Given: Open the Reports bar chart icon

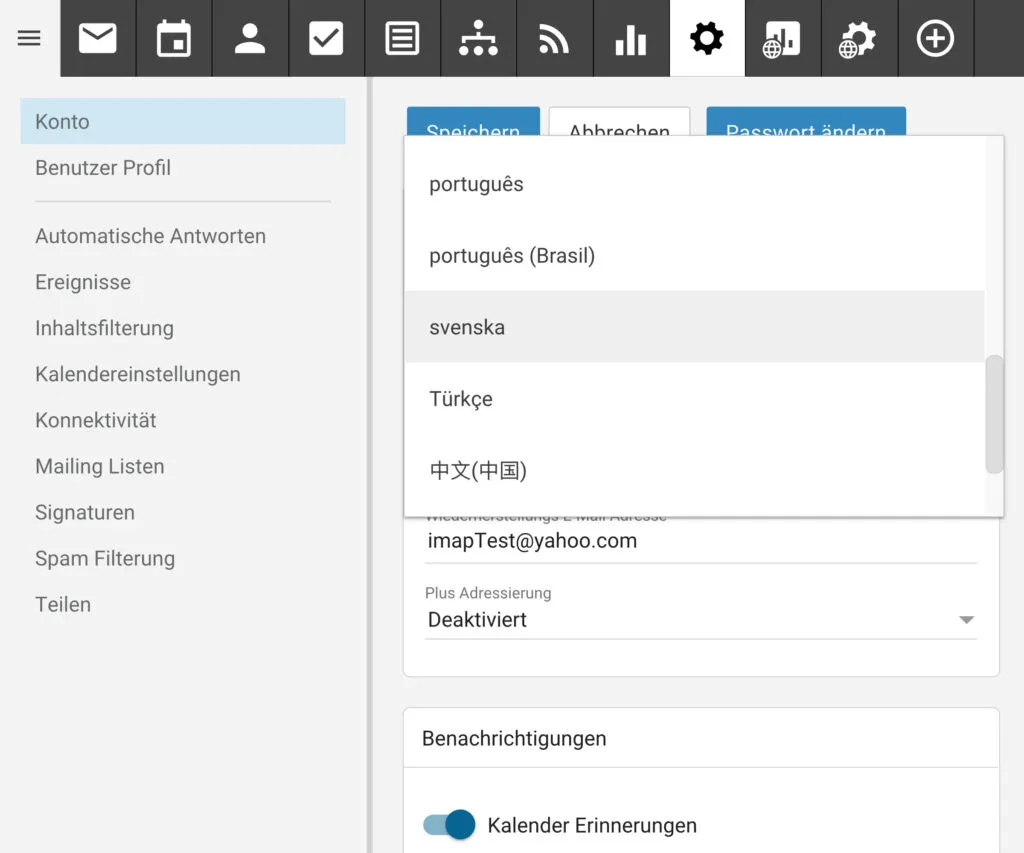Looking at the screenshot, I should pyautogui.click(x=630, y=39).
